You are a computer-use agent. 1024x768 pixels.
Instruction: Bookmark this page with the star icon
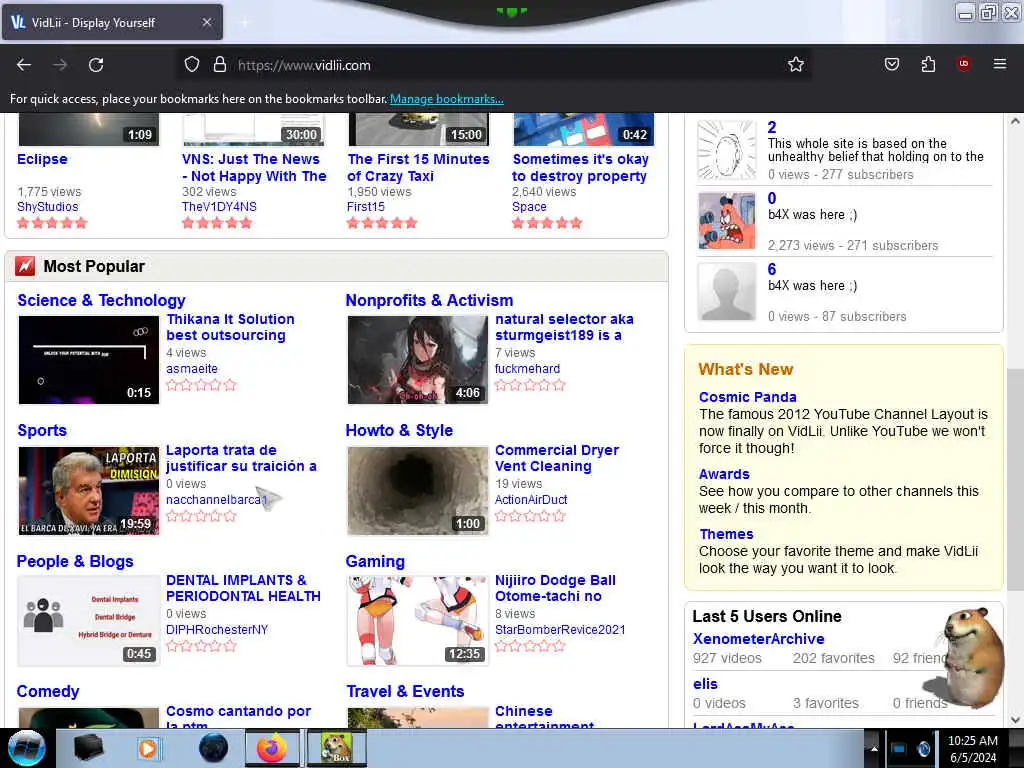[795, 65]
